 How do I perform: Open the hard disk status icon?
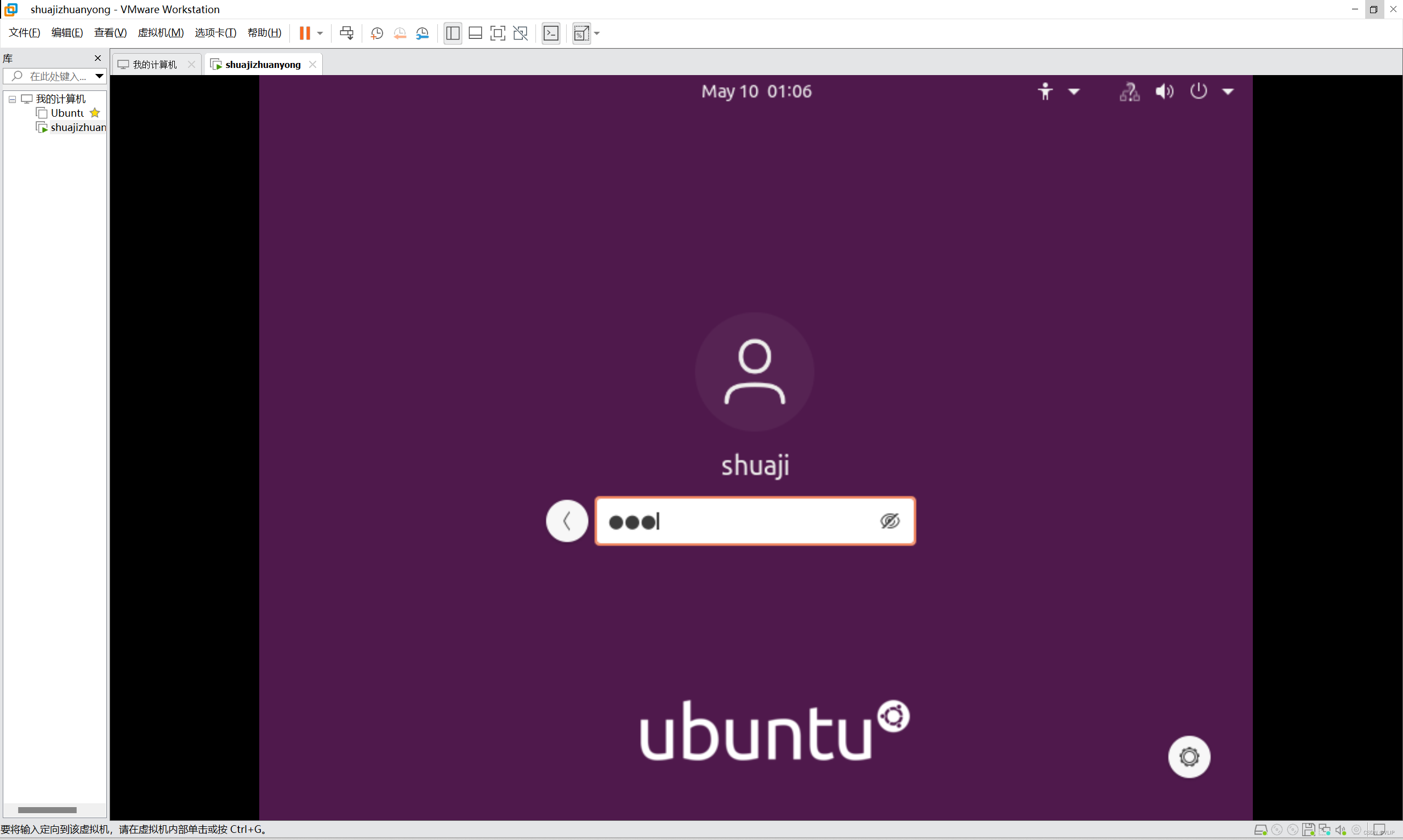tap(1261, 829)
